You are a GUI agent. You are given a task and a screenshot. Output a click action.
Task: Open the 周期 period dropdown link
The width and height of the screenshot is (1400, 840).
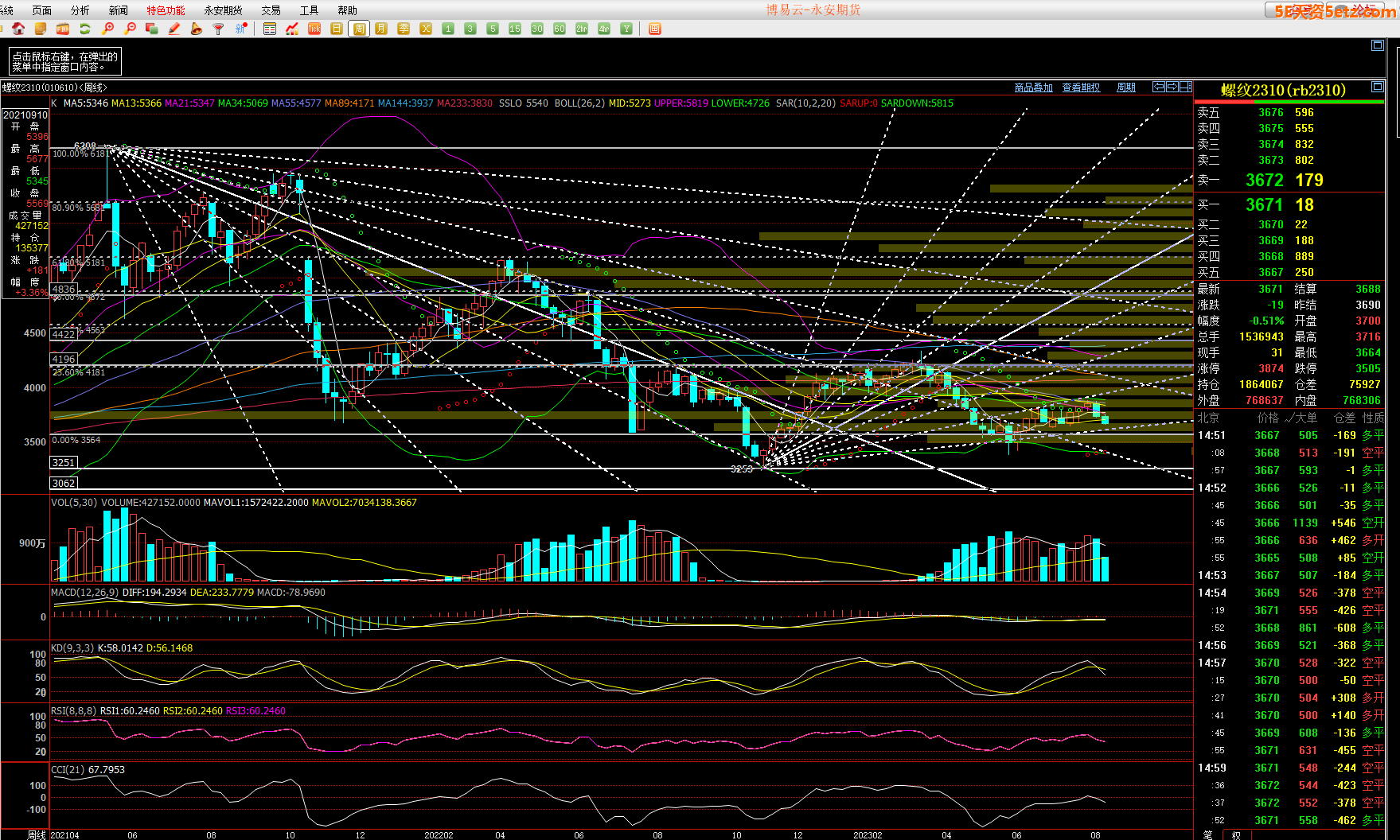[1126, 87]
